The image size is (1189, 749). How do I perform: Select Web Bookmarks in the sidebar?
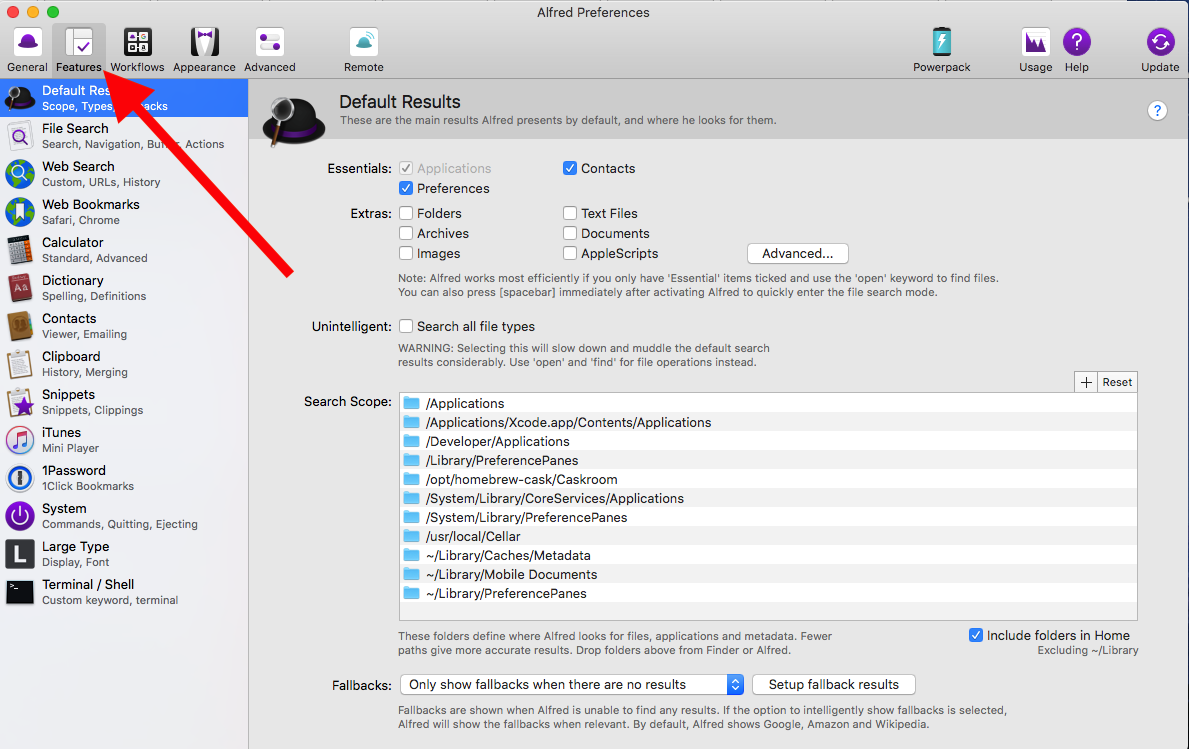124,212
